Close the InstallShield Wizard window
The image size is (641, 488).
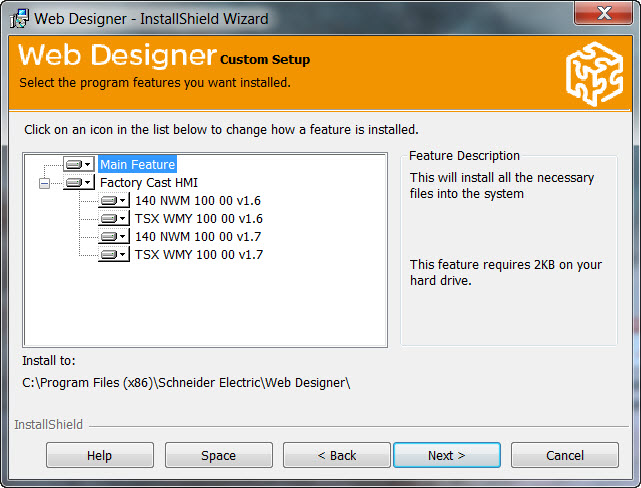coord(604,13)
